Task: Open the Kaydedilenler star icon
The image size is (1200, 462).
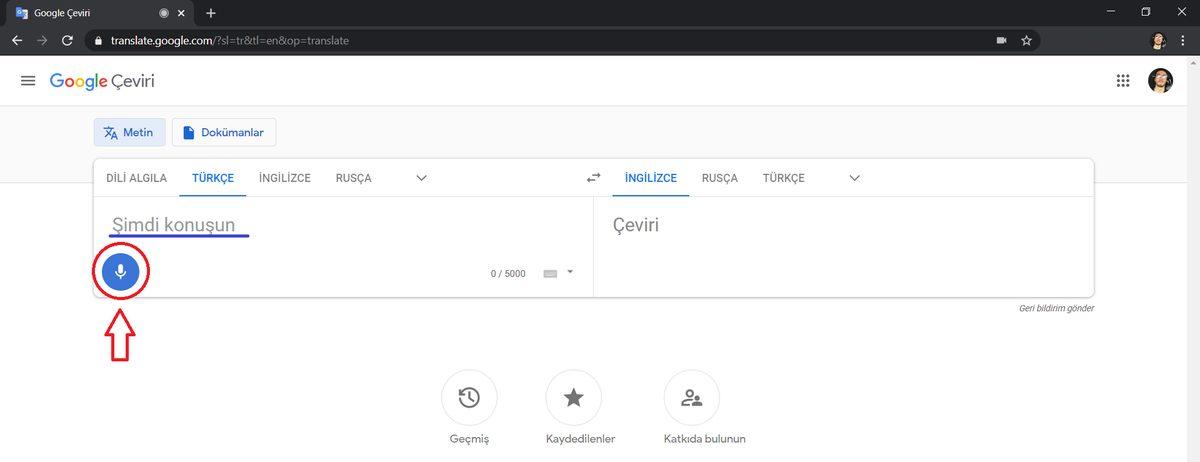Action: (x=574, y=397)
